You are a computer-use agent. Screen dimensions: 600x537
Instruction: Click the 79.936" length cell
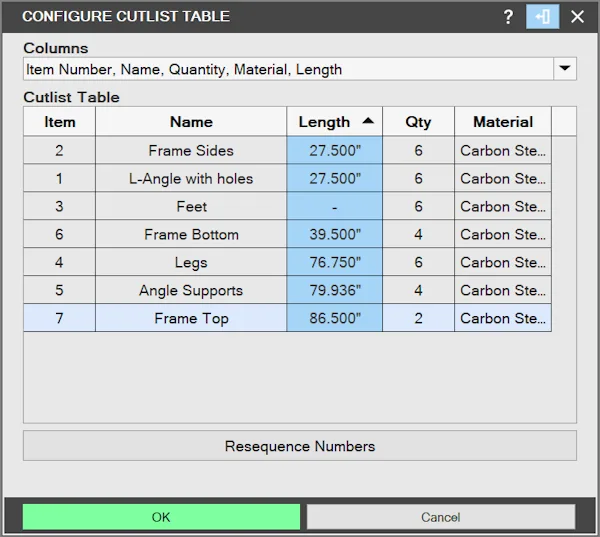(x=334, y=290)
